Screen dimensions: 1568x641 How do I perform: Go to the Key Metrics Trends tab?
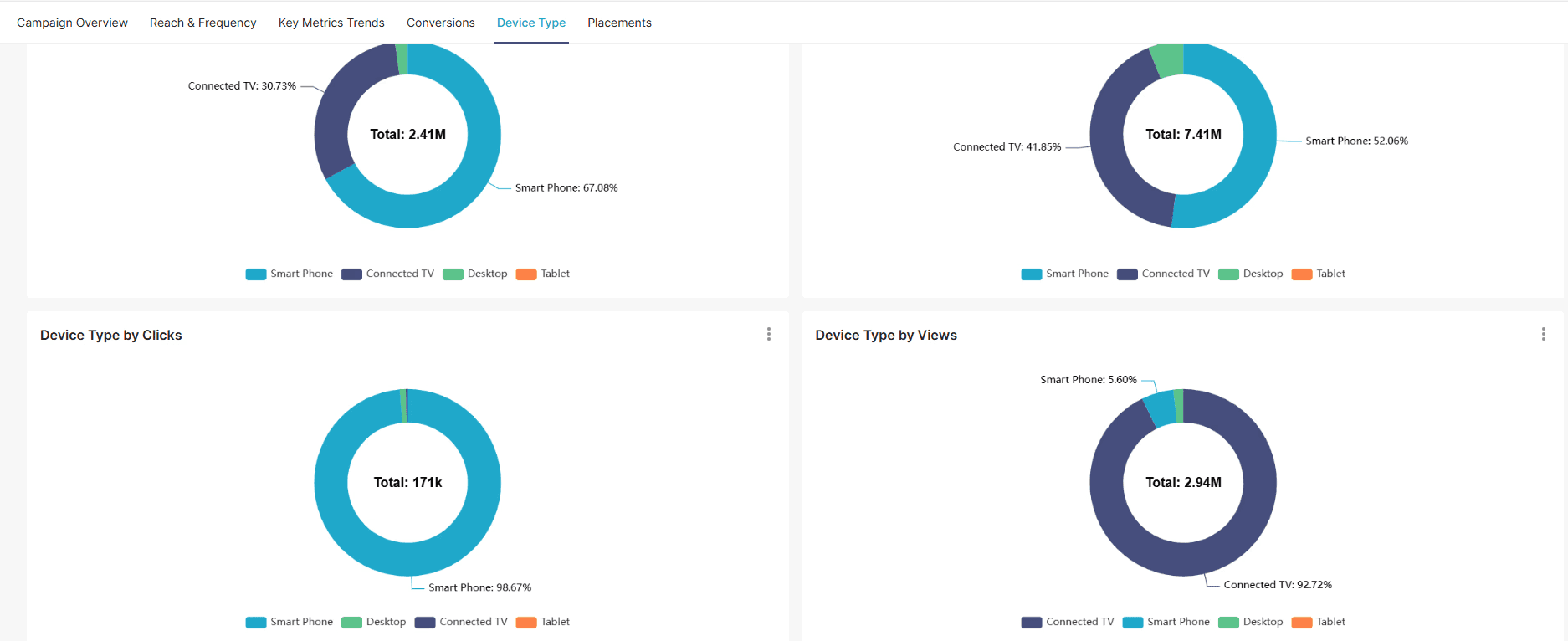coord(331,23)
